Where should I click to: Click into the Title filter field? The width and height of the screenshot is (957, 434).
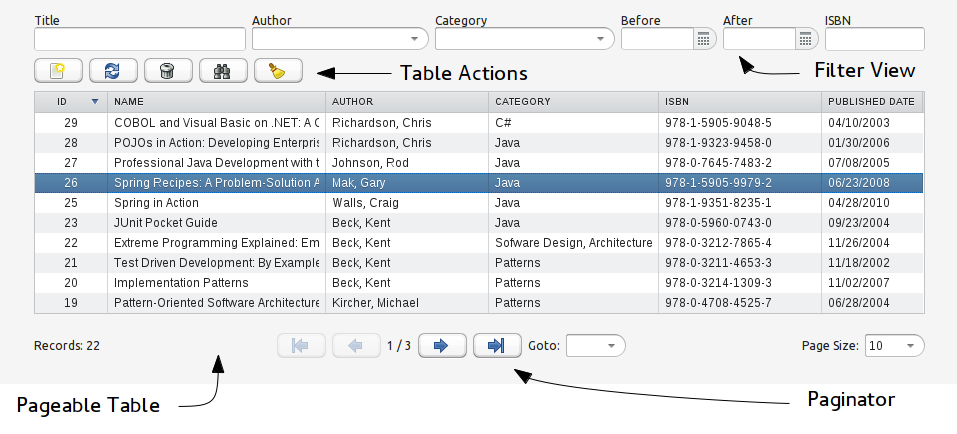tap(140, 39)
